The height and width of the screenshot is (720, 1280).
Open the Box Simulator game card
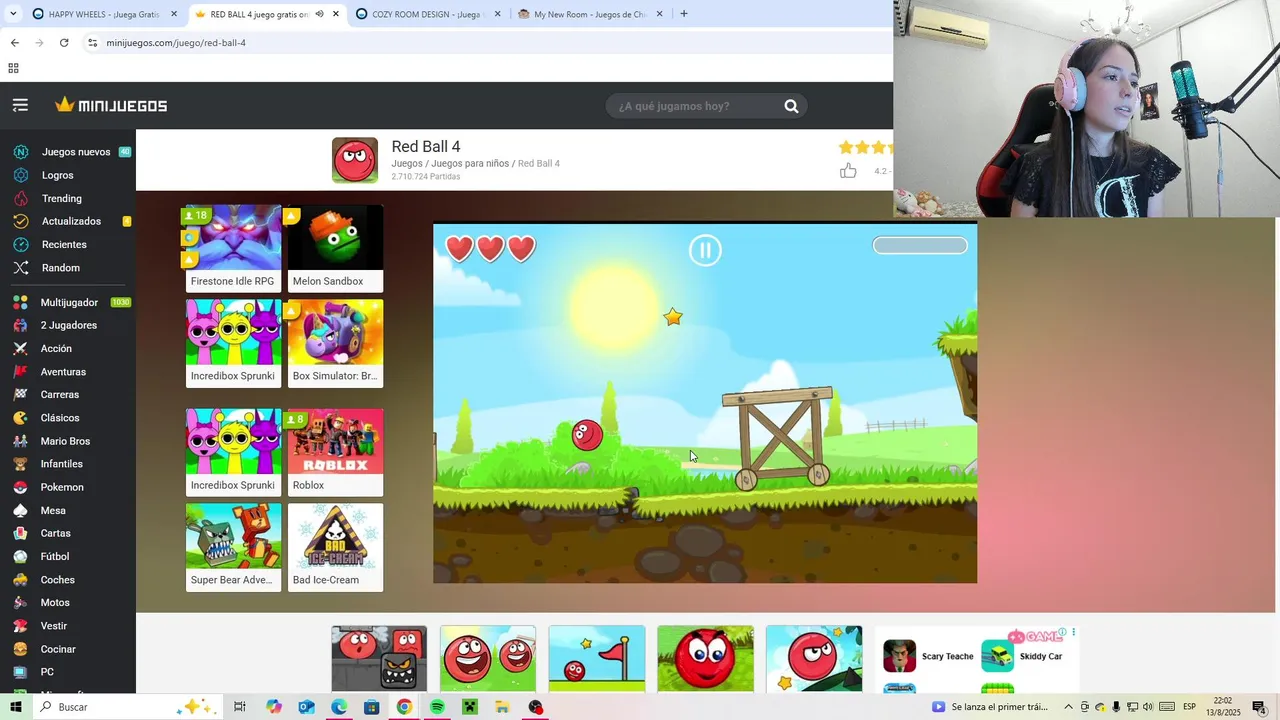[x=335, y=343]
